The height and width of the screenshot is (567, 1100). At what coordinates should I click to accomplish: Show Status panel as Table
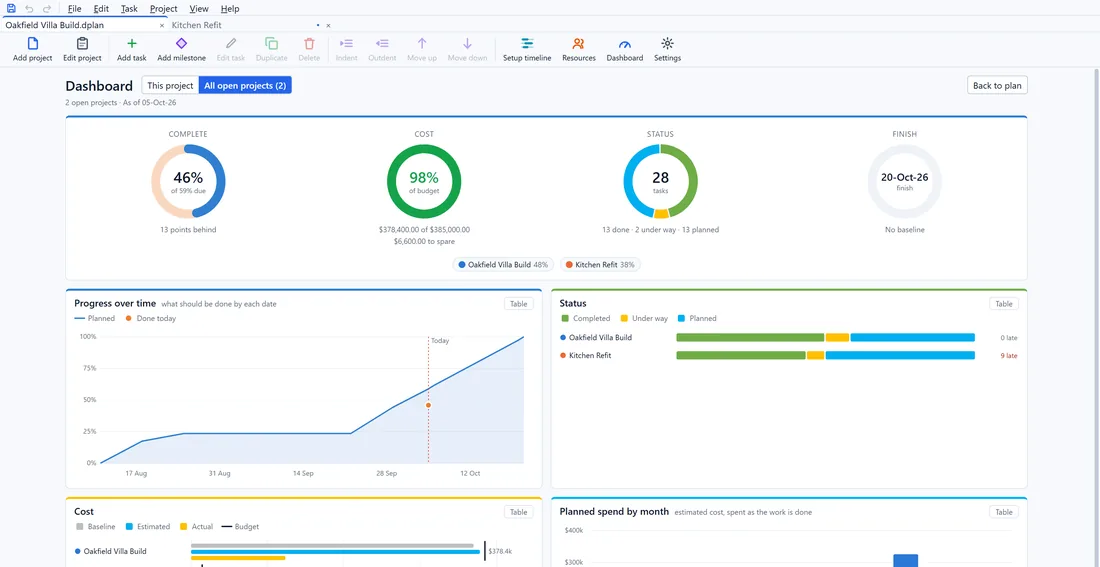(1004, 304)
